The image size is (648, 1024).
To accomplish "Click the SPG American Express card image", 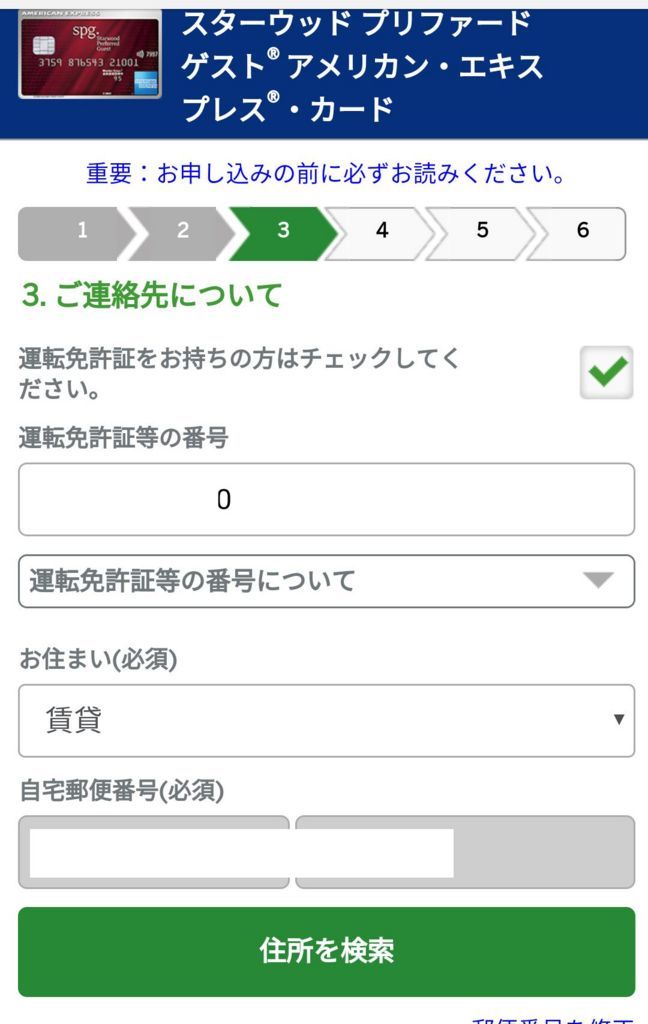I will click(90, 58).
